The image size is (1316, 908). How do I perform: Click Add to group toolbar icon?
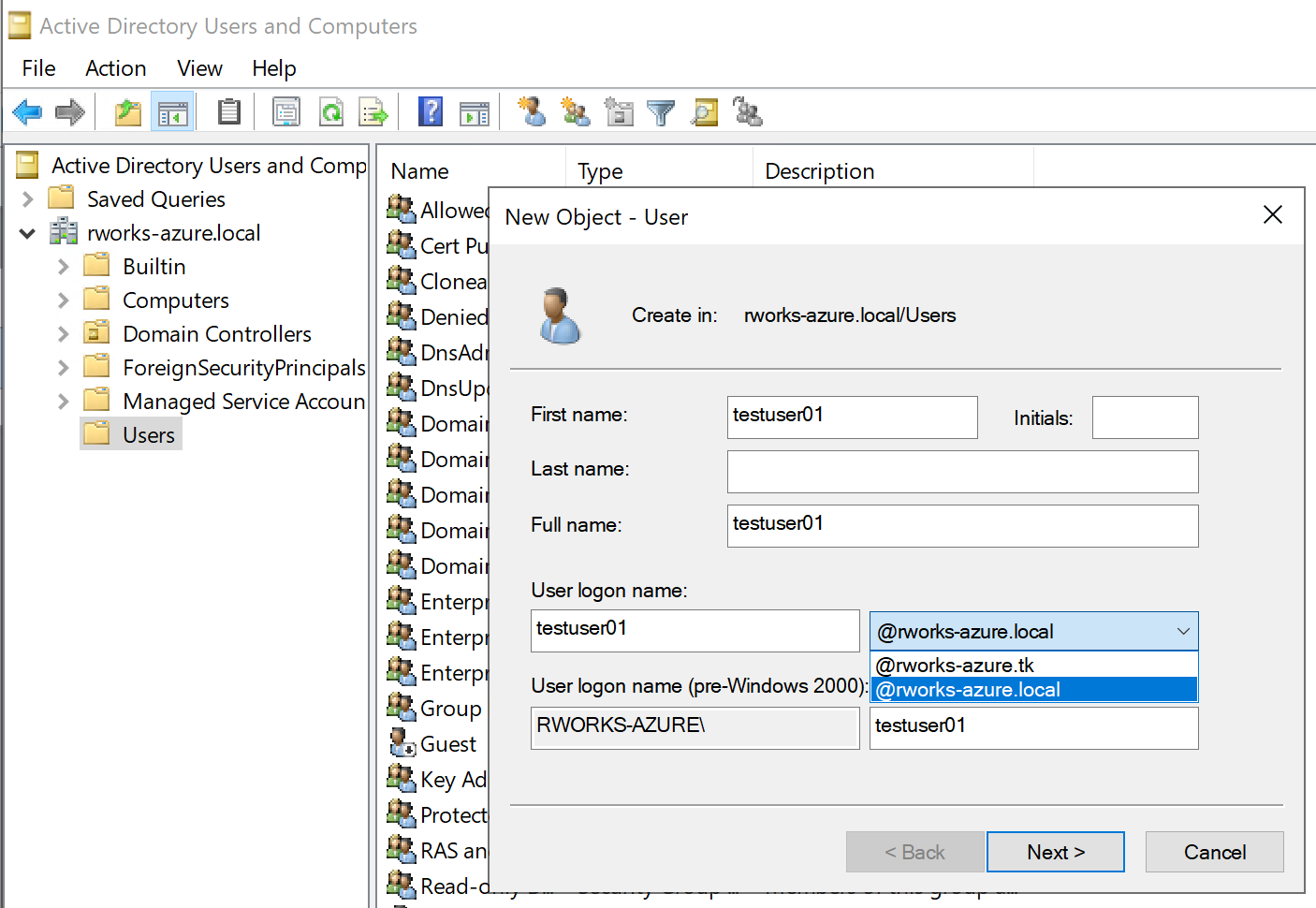coord(748,112)
